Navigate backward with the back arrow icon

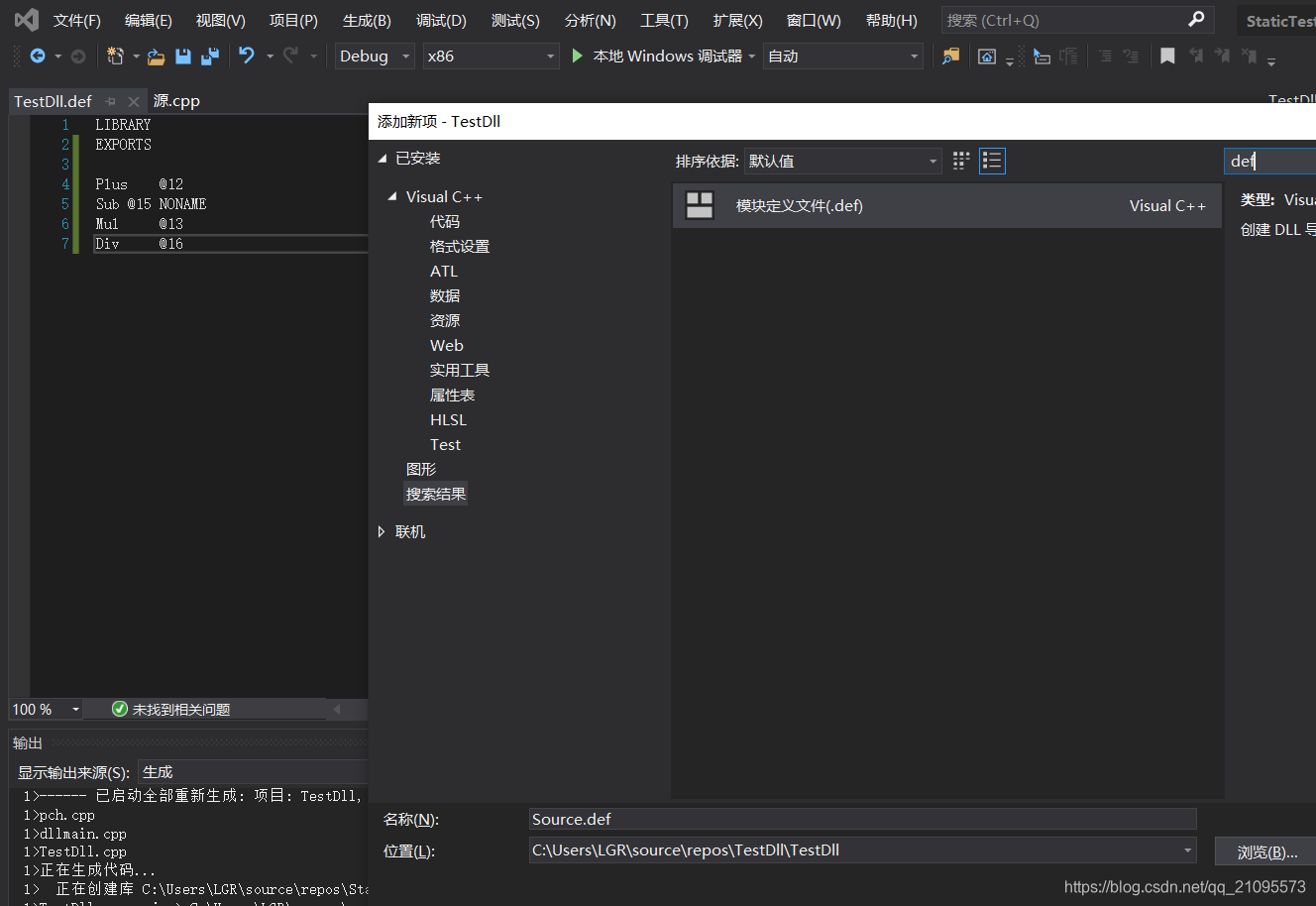[37, 57]
